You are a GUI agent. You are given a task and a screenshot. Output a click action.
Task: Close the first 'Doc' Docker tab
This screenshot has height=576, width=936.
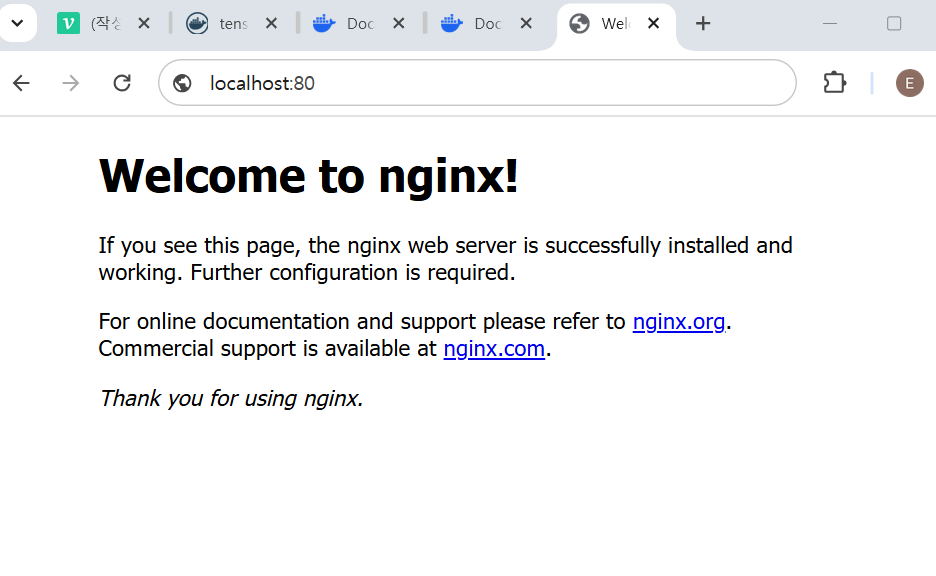(x=399, y=23)
